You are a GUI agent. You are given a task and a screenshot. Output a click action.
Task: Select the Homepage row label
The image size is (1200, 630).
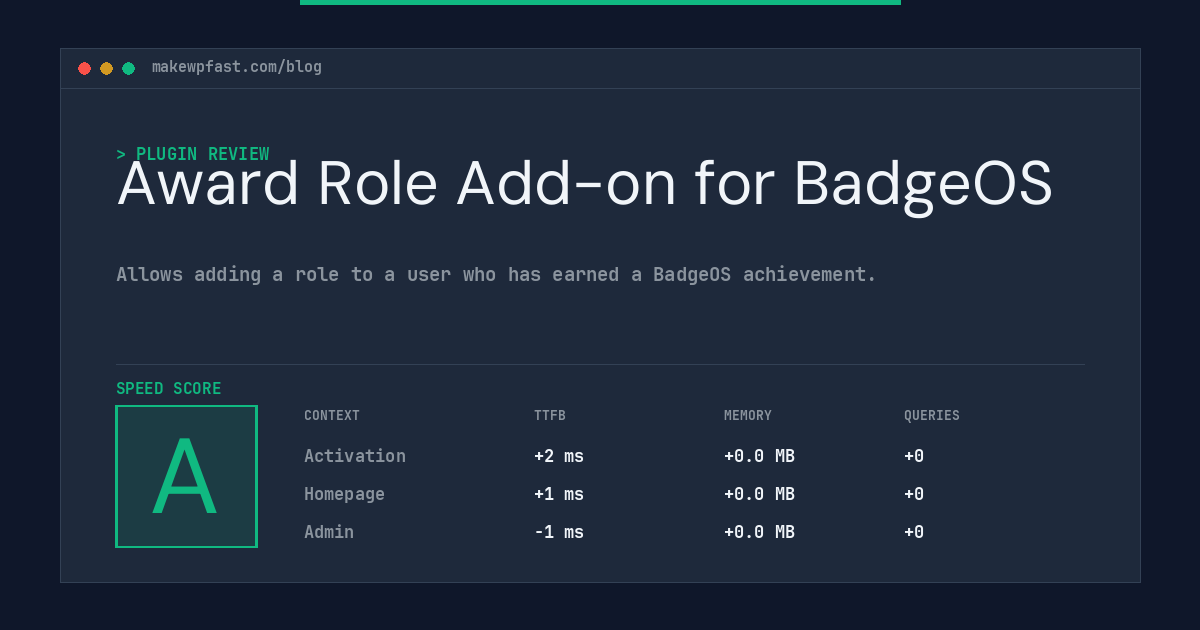[x=344, y=494]
